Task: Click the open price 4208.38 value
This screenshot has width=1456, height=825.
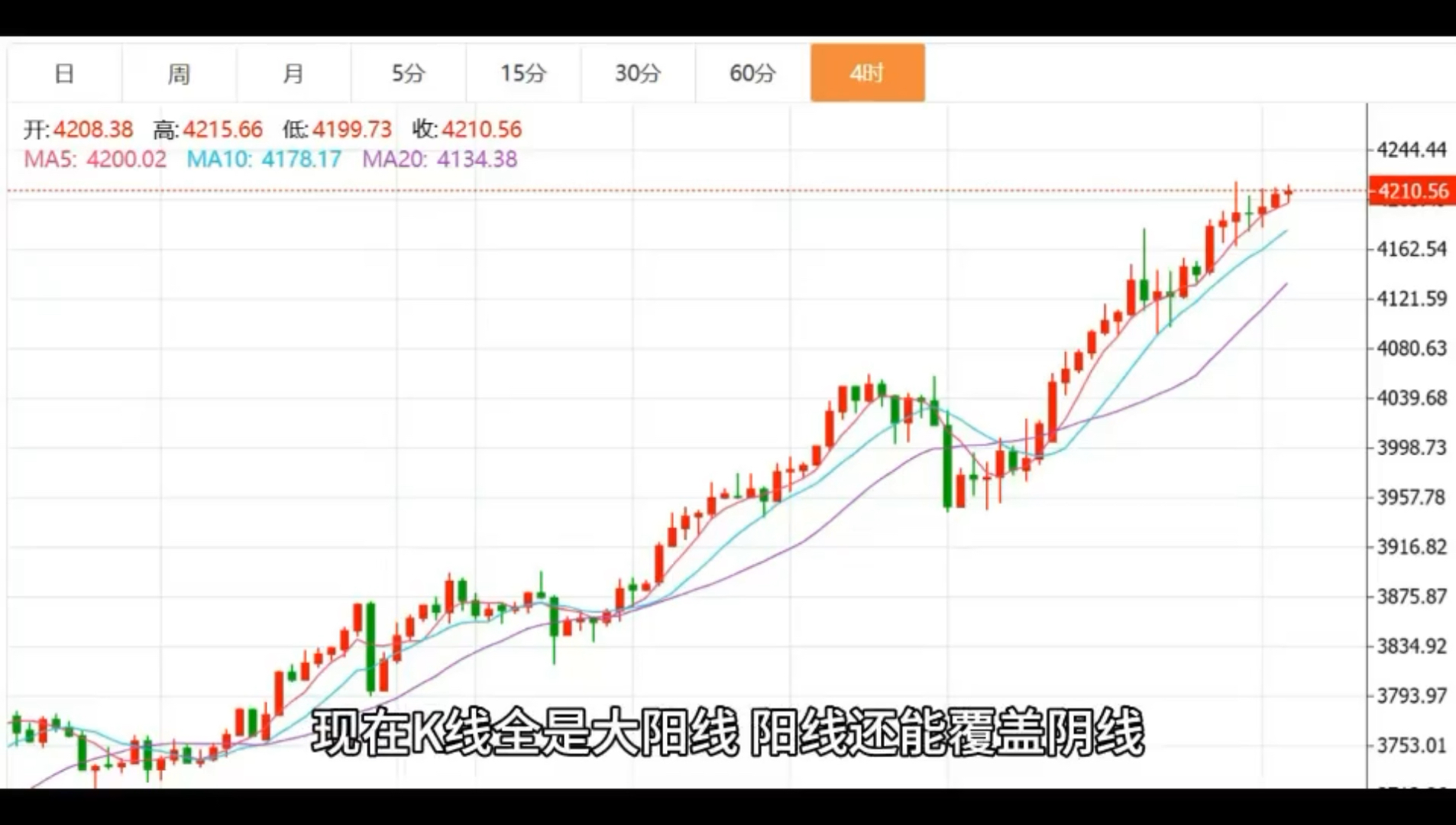Action: 93,129
